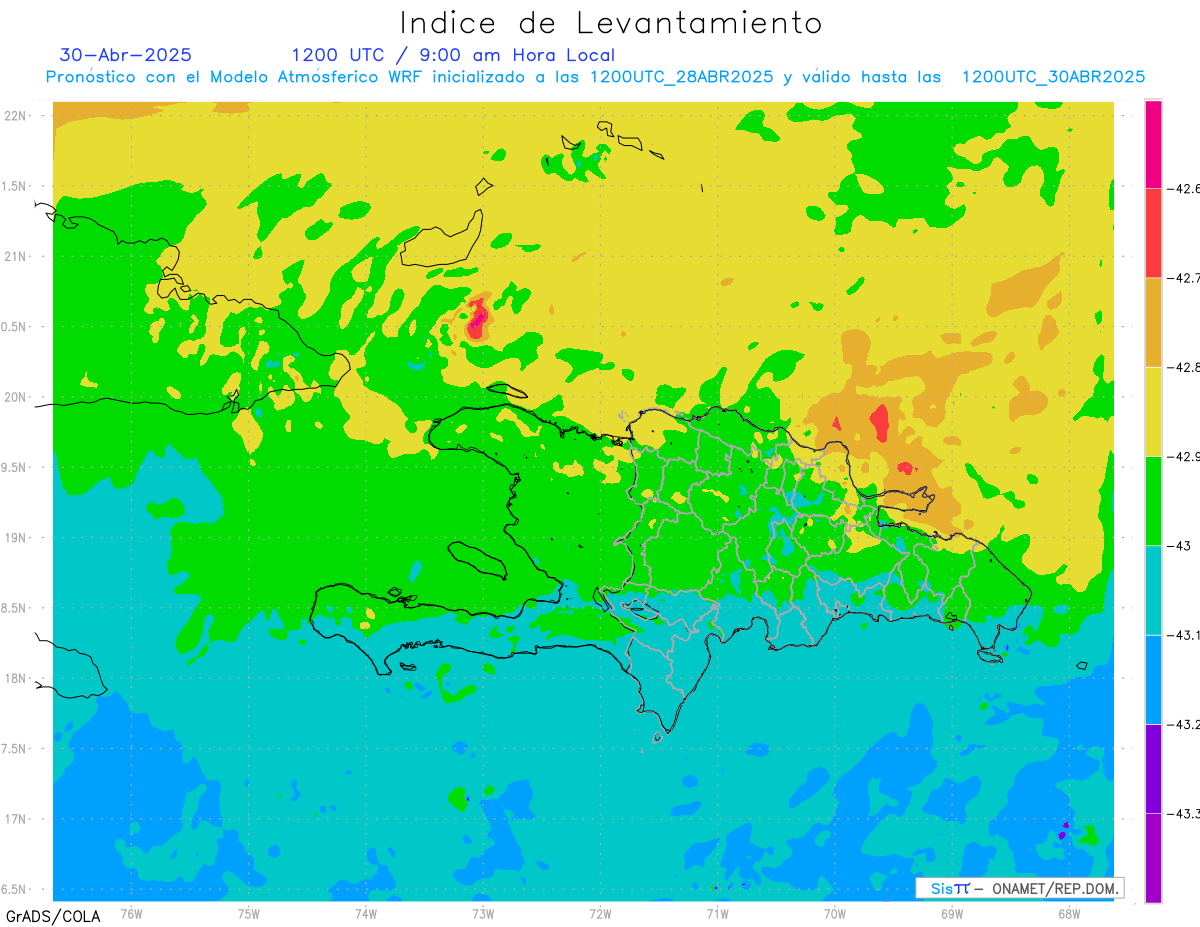The width and height of the screenshot is (1200, 927).
Task: Click the "7.5N" latitude label
Action: click(14, 749)
